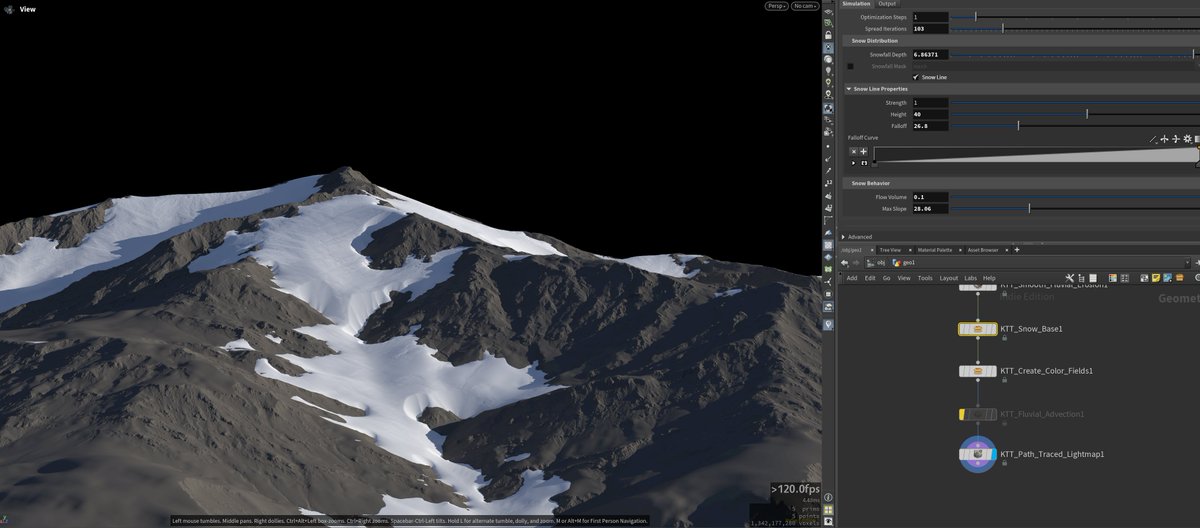
Task: Open the View menu in network editor
Action: point(904,278)
